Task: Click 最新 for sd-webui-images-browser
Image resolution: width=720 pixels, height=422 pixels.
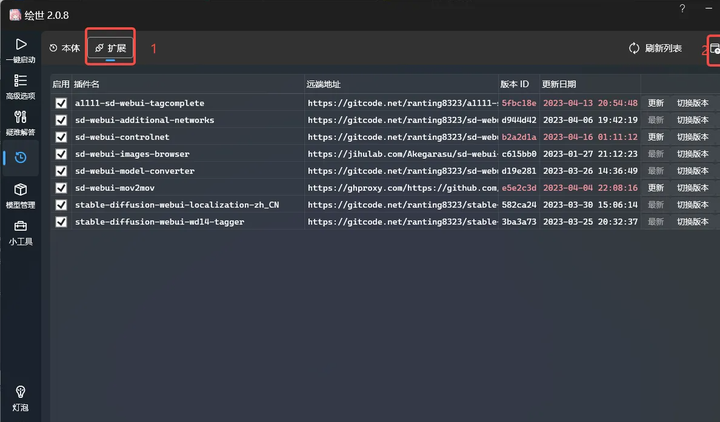Action: click(656, 154)
